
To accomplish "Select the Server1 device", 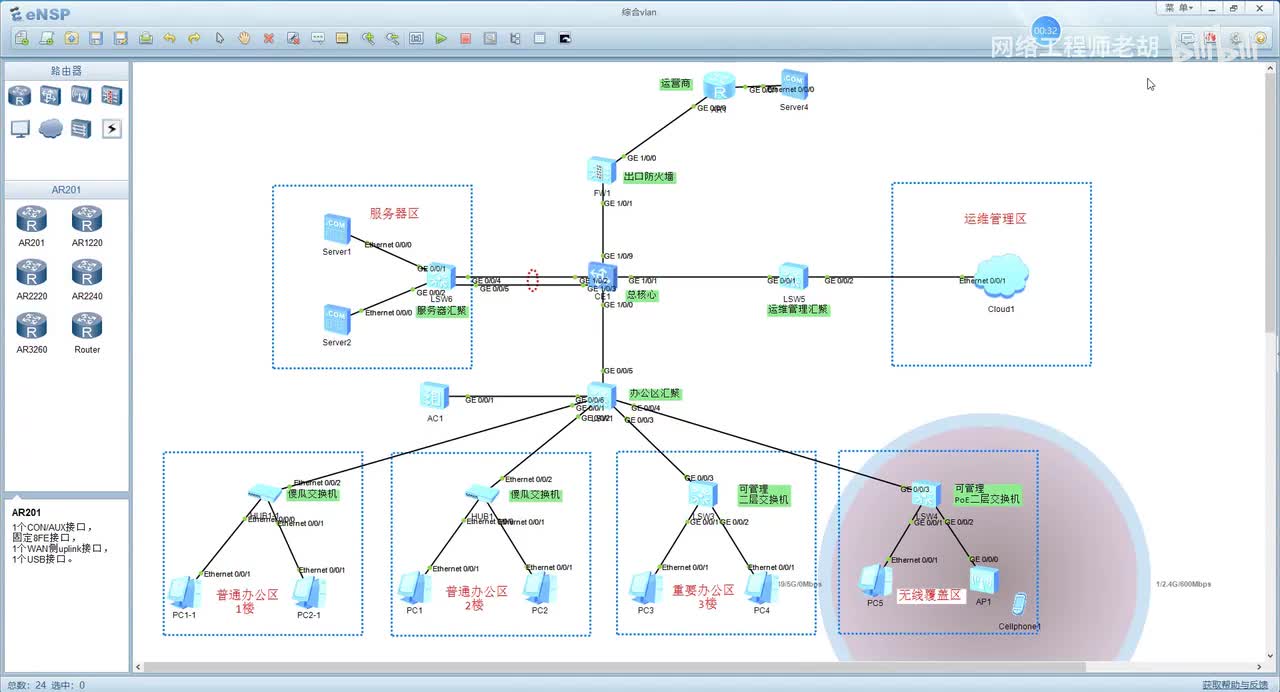I will point(337,229).
